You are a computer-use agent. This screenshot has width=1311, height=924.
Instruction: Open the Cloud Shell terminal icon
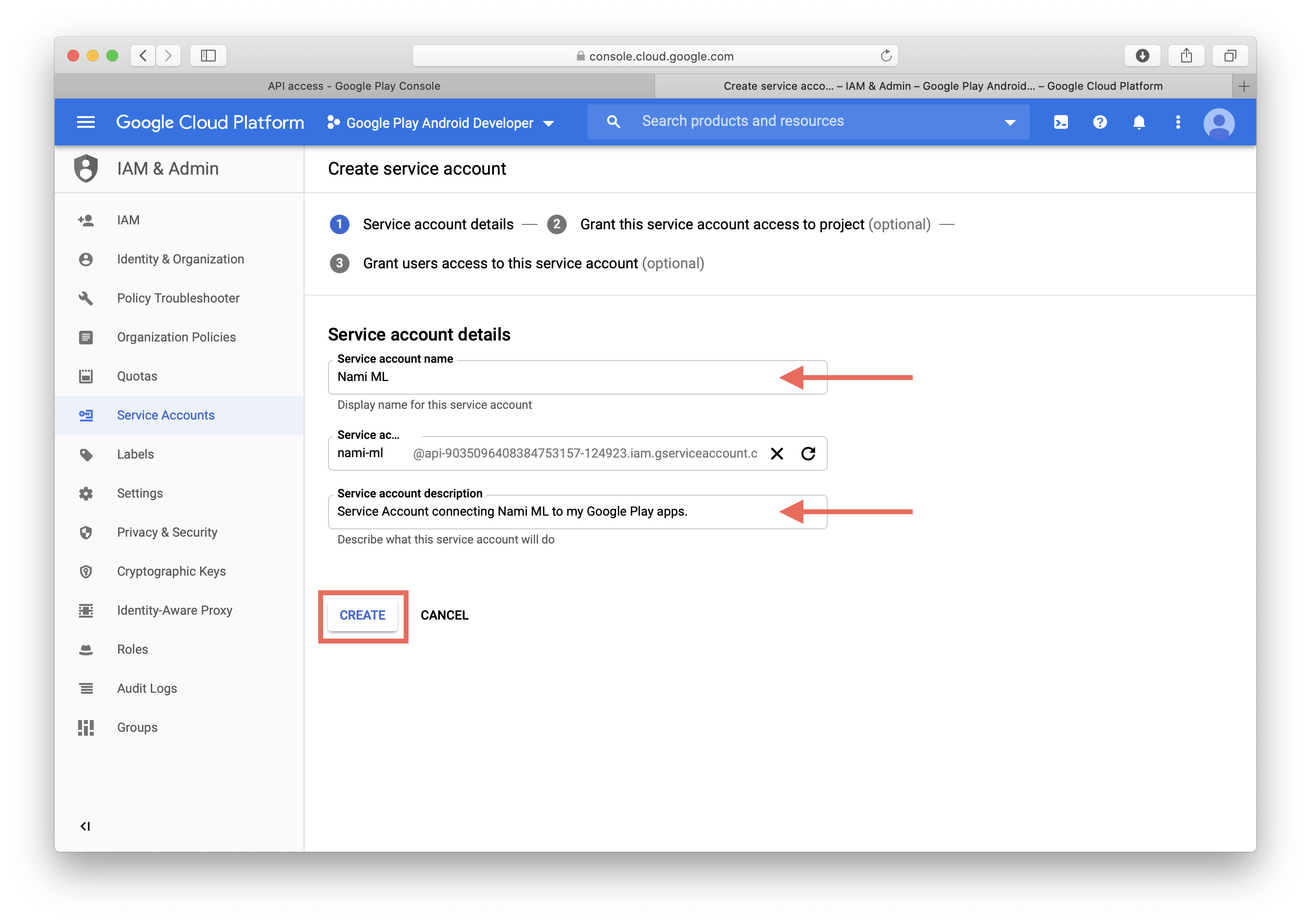[1060, 122]
